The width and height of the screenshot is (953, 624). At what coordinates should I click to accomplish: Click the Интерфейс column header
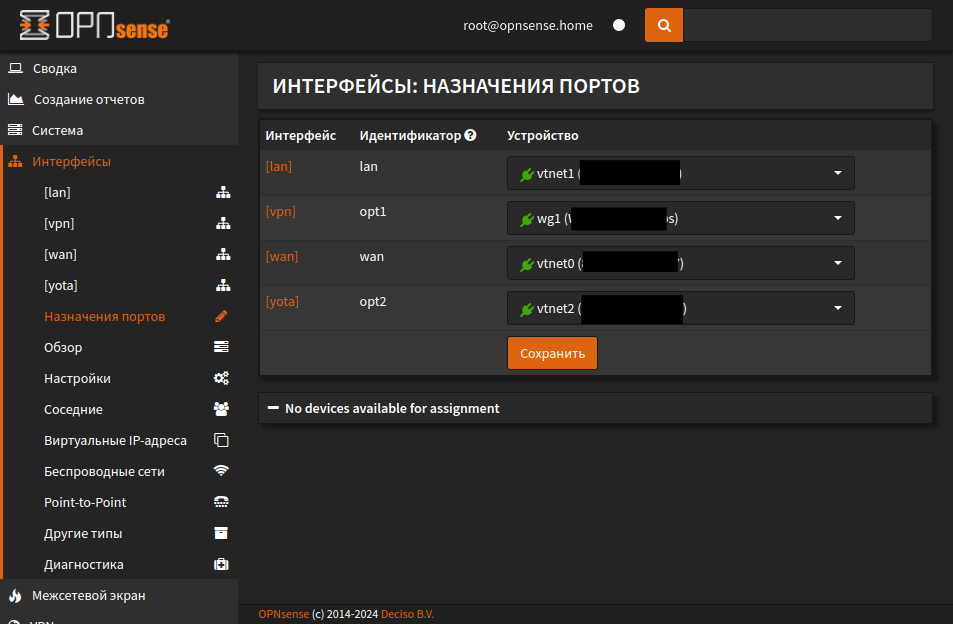coord(301,135)
